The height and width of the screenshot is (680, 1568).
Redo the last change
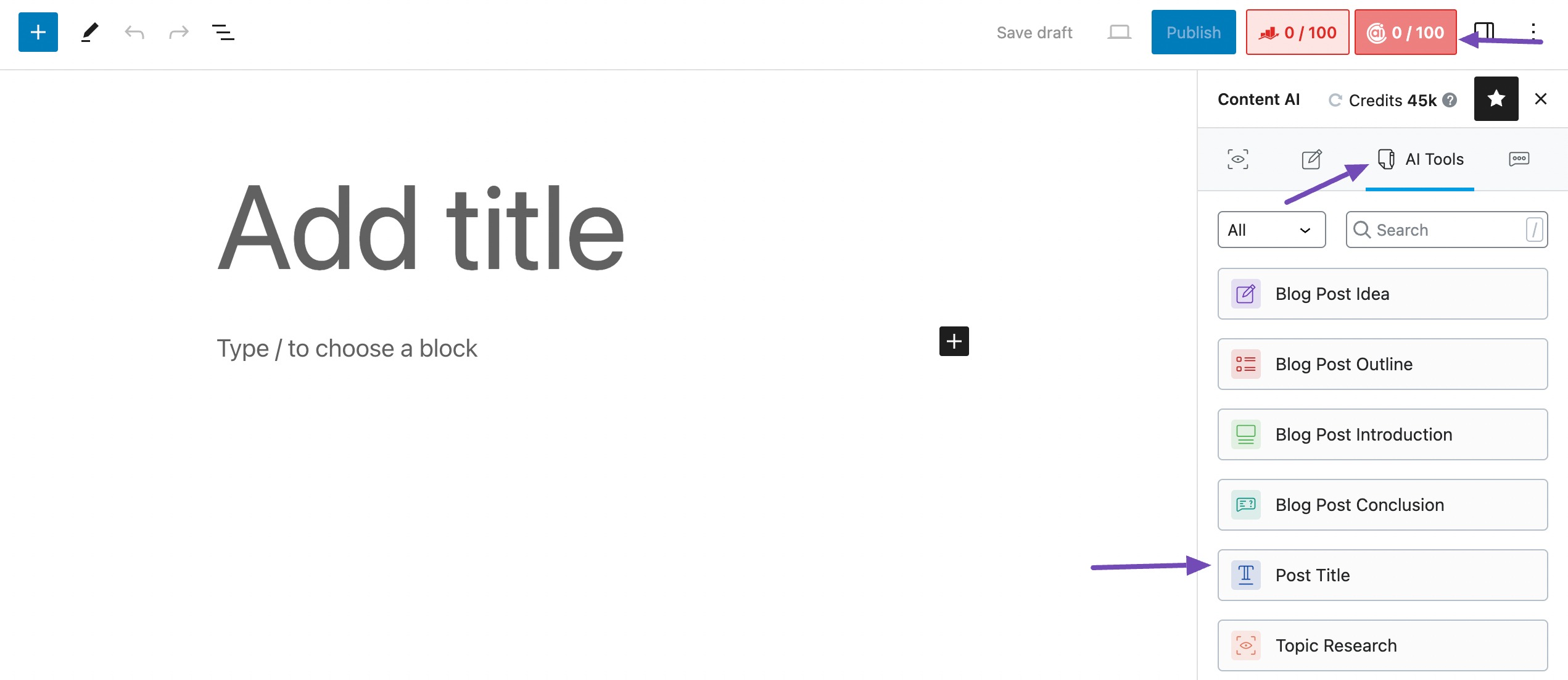tap(179, 32)
